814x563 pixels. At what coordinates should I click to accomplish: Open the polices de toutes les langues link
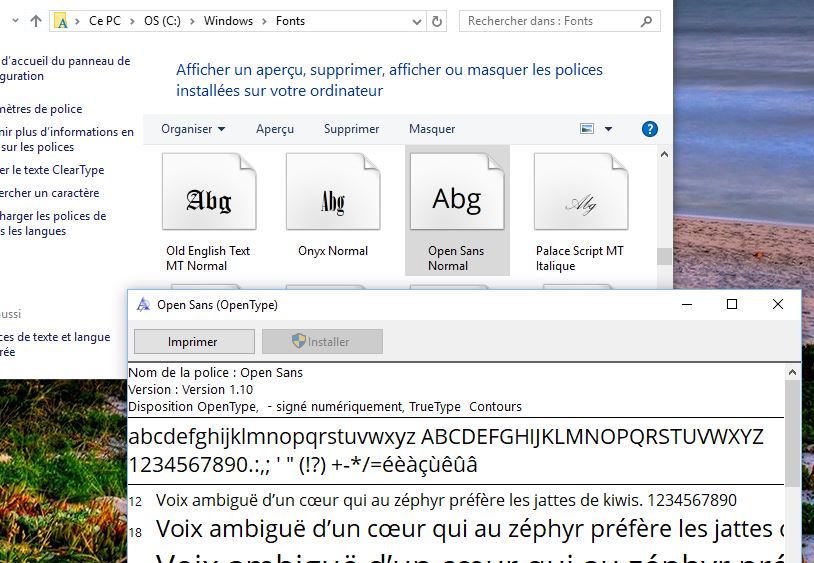pos(53,223)
